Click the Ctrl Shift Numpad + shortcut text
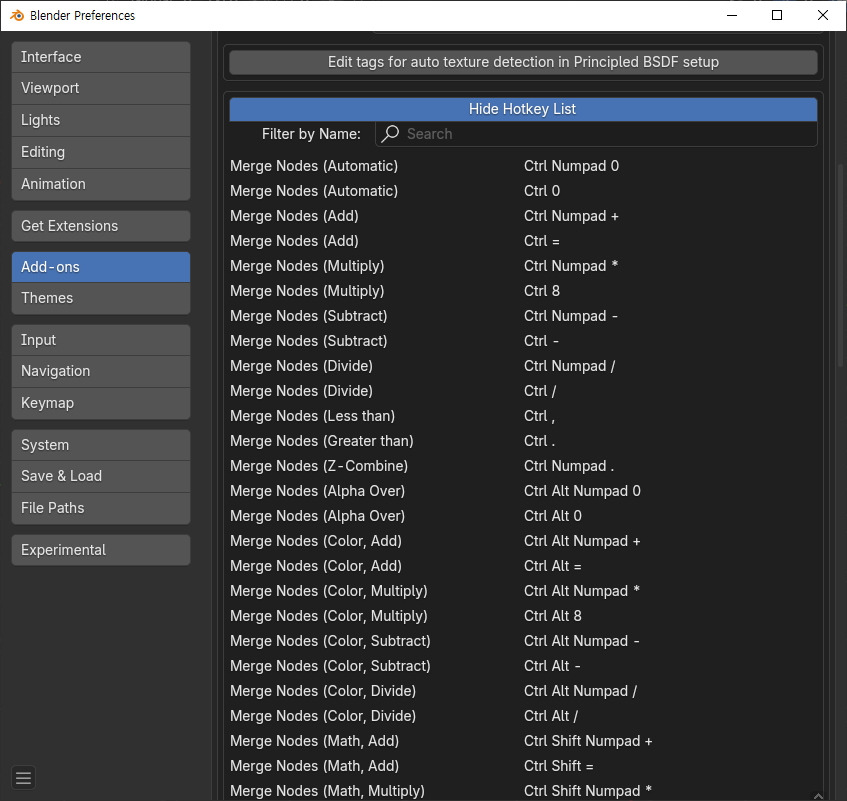Viewport: 847px width, 801px height. click(x=588, y=741)
